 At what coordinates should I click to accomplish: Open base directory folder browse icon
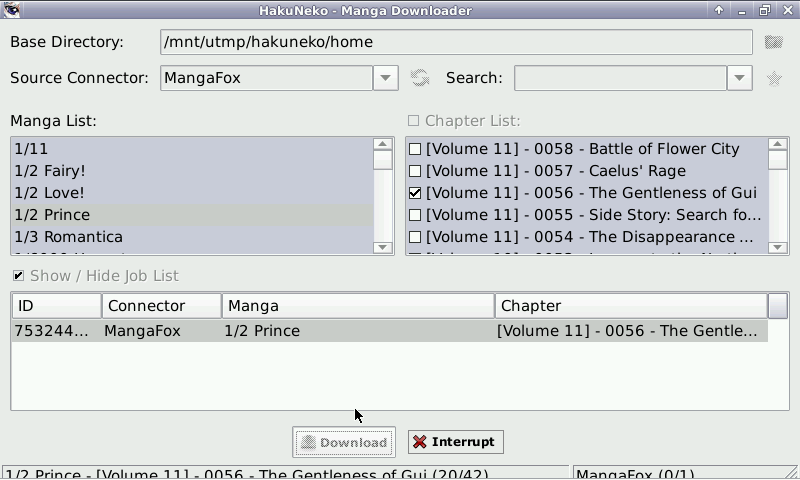[773, 42]
